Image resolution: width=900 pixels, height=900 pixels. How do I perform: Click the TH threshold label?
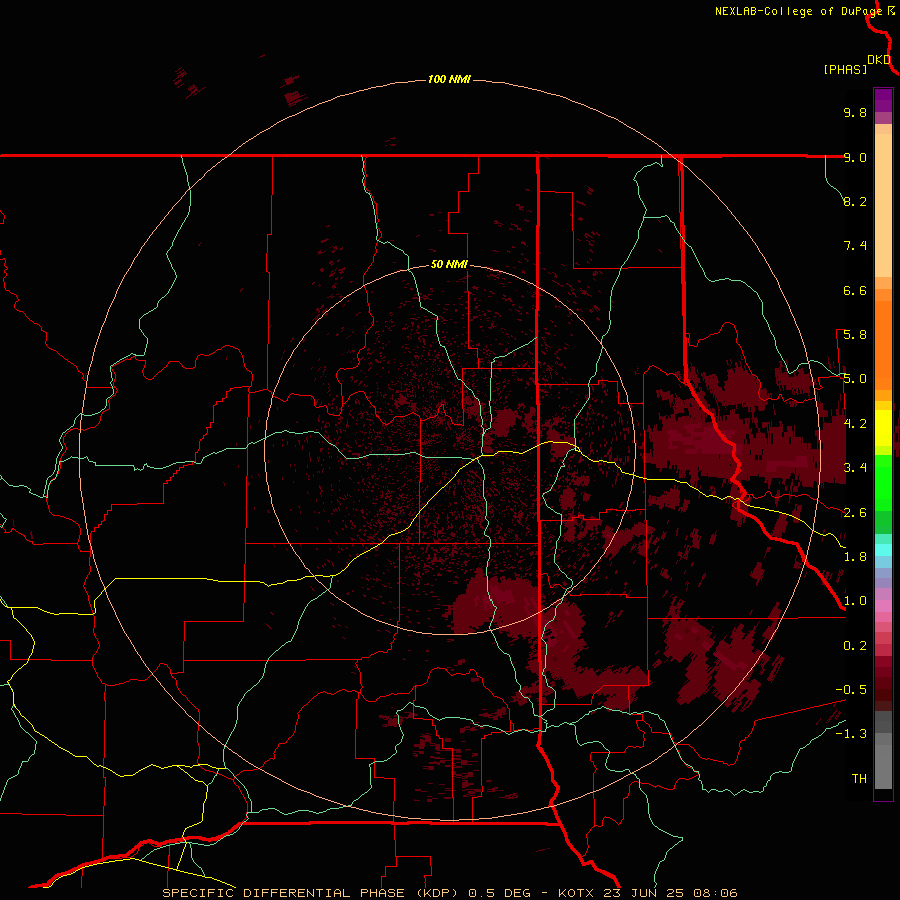[859, 779]
